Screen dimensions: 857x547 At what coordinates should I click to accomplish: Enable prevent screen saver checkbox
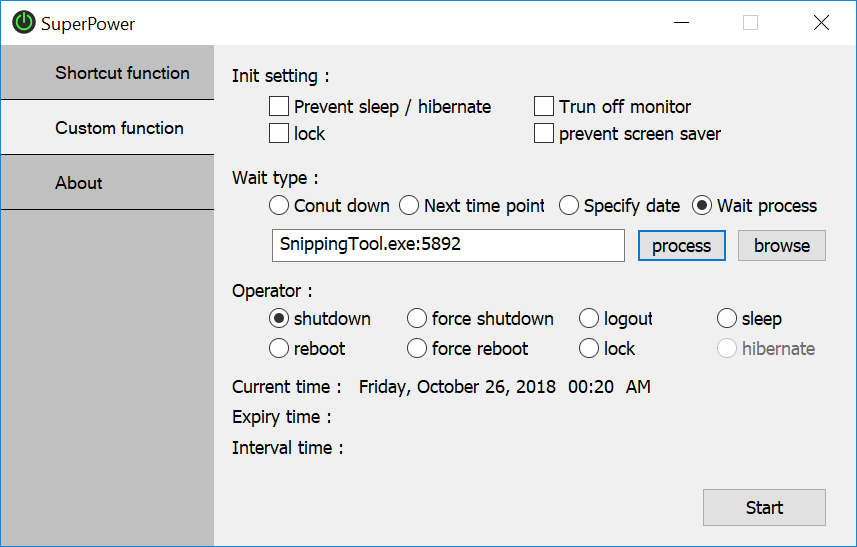pyautogui.click(x=544, y=133)
